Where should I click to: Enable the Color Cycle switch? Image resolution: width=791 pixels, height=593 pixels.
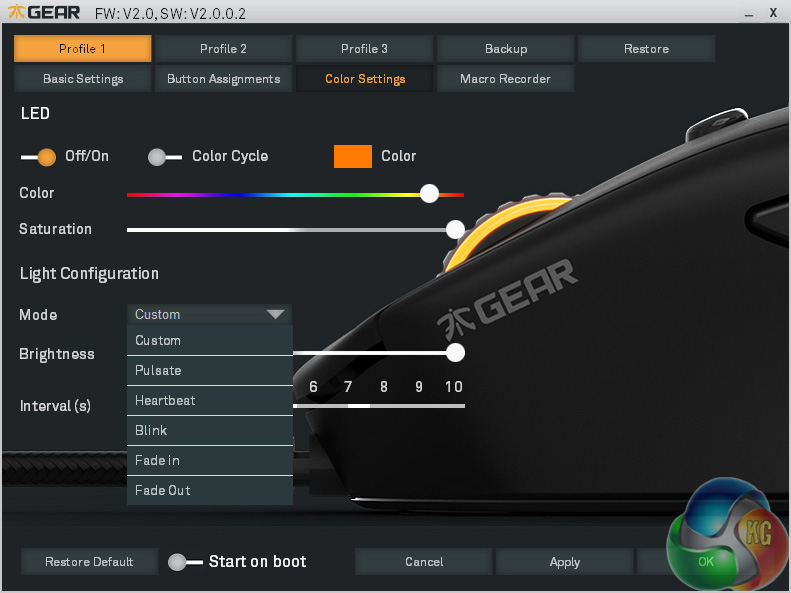point(164,157)
